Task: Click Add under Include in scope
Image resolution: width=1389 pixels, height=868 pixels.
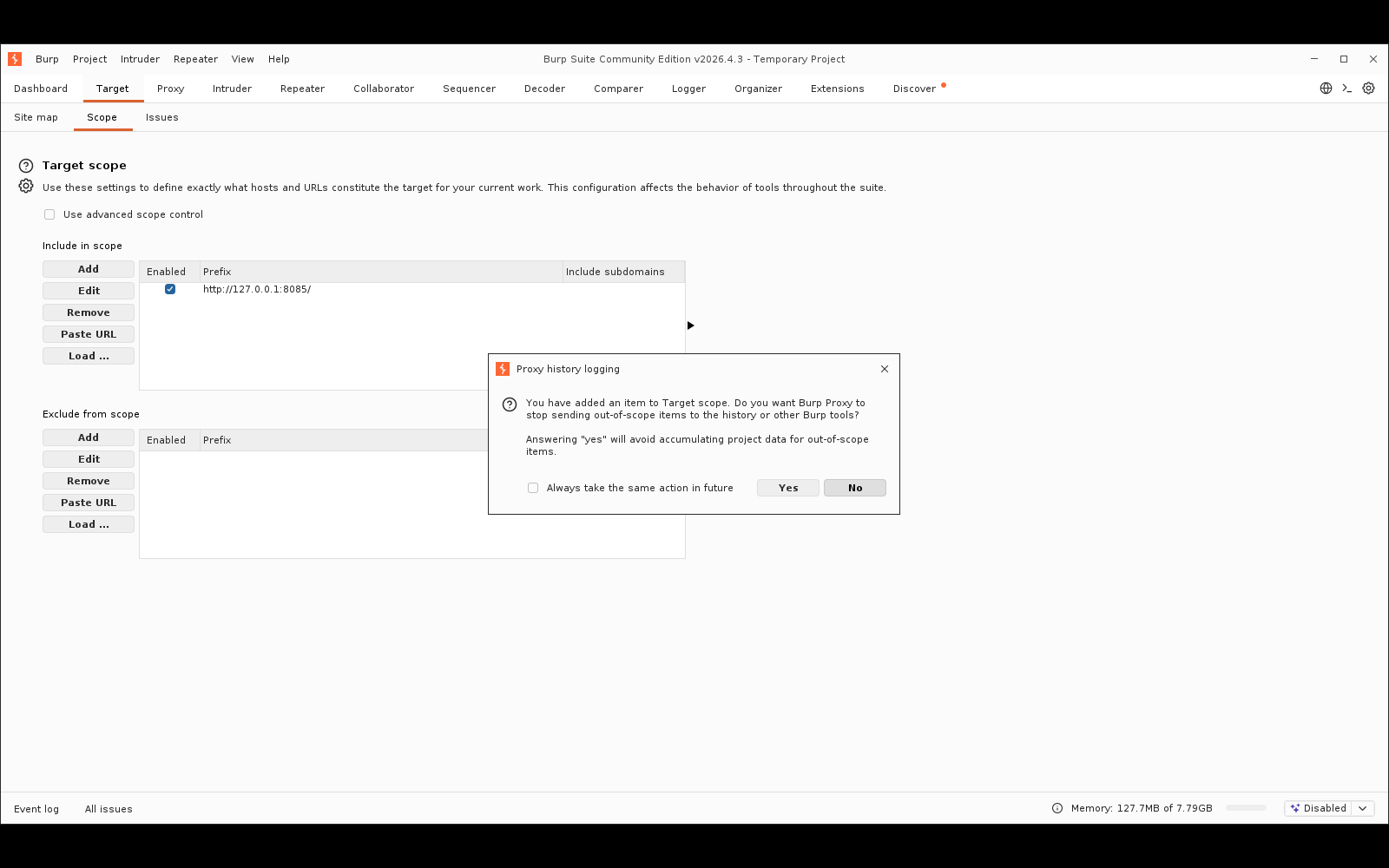Action: click(x=89, y=269)
